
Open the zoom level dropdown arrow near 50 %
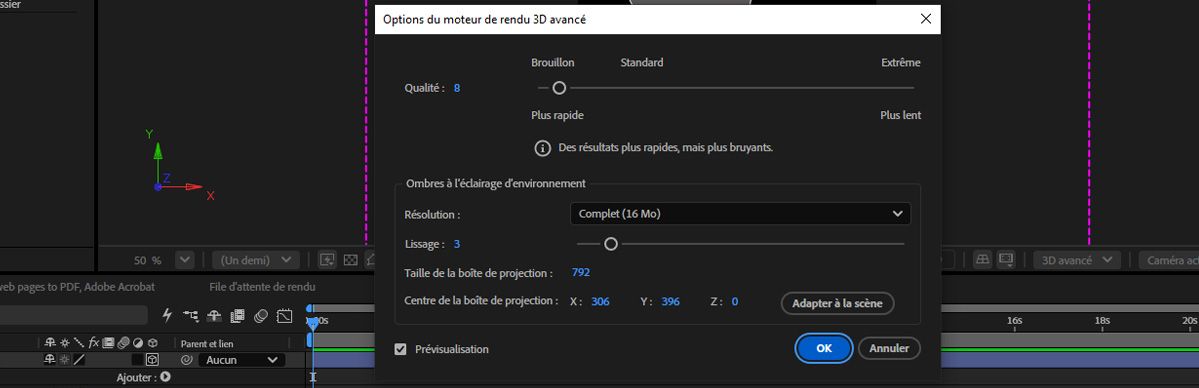click(x=184, y=260)
